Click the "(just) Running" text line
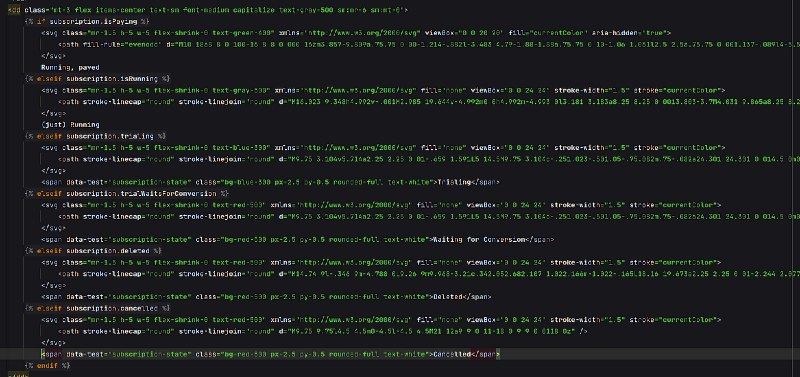 pos(70,124)
